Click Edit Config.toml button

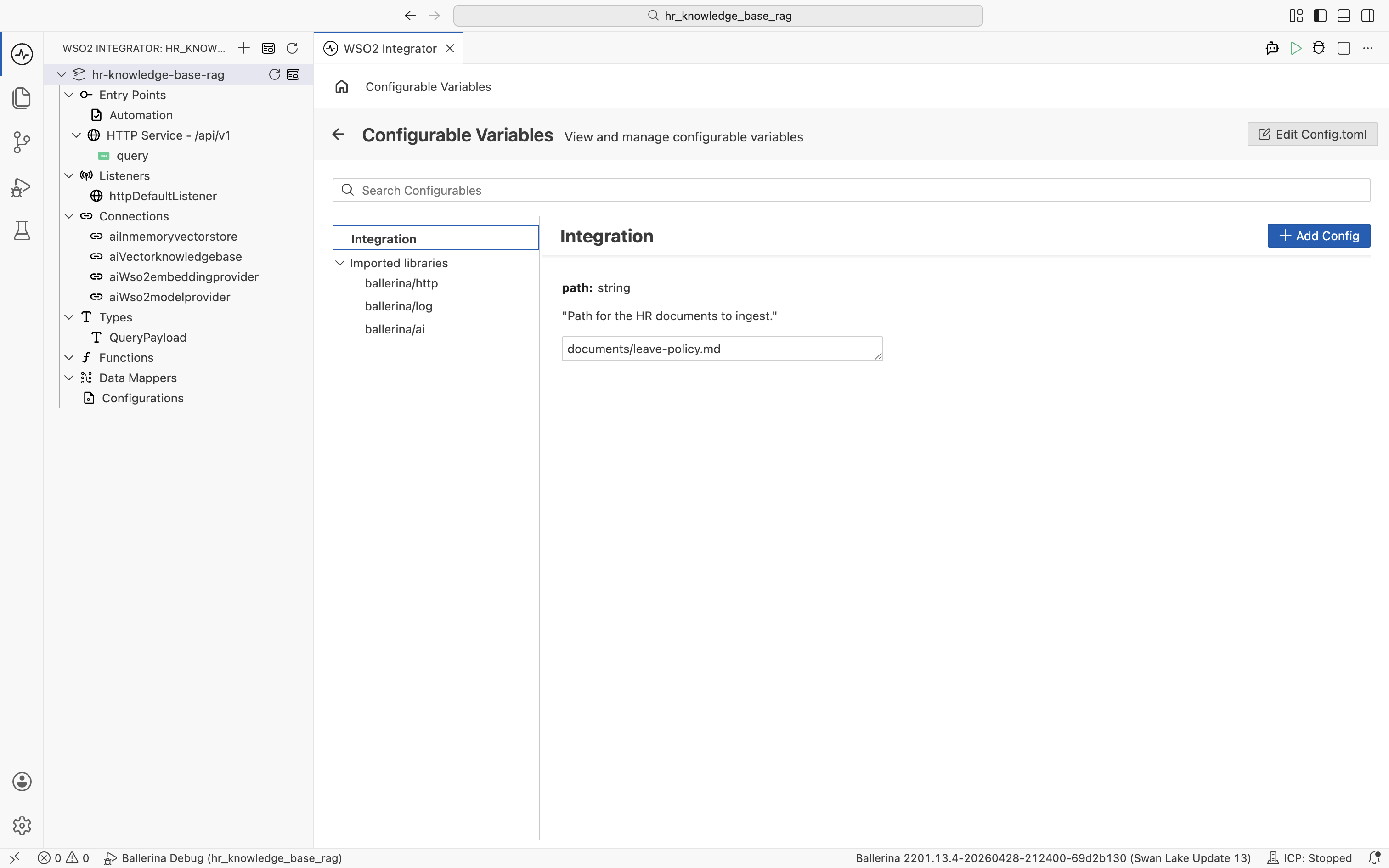(1312, 134)
